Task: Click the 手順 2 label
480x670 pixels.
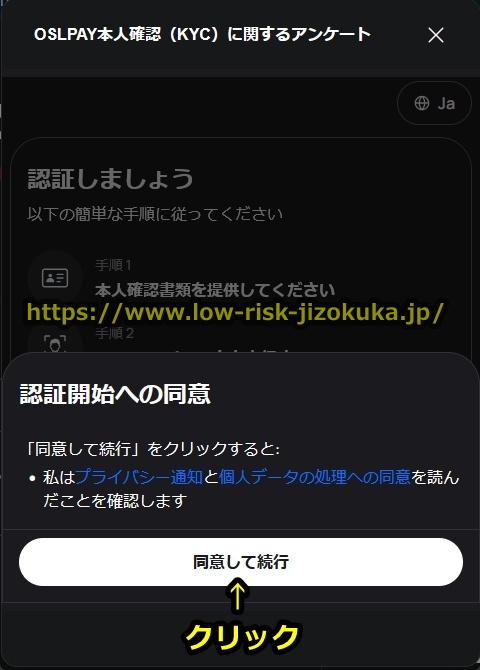Action: coord(114,333)
